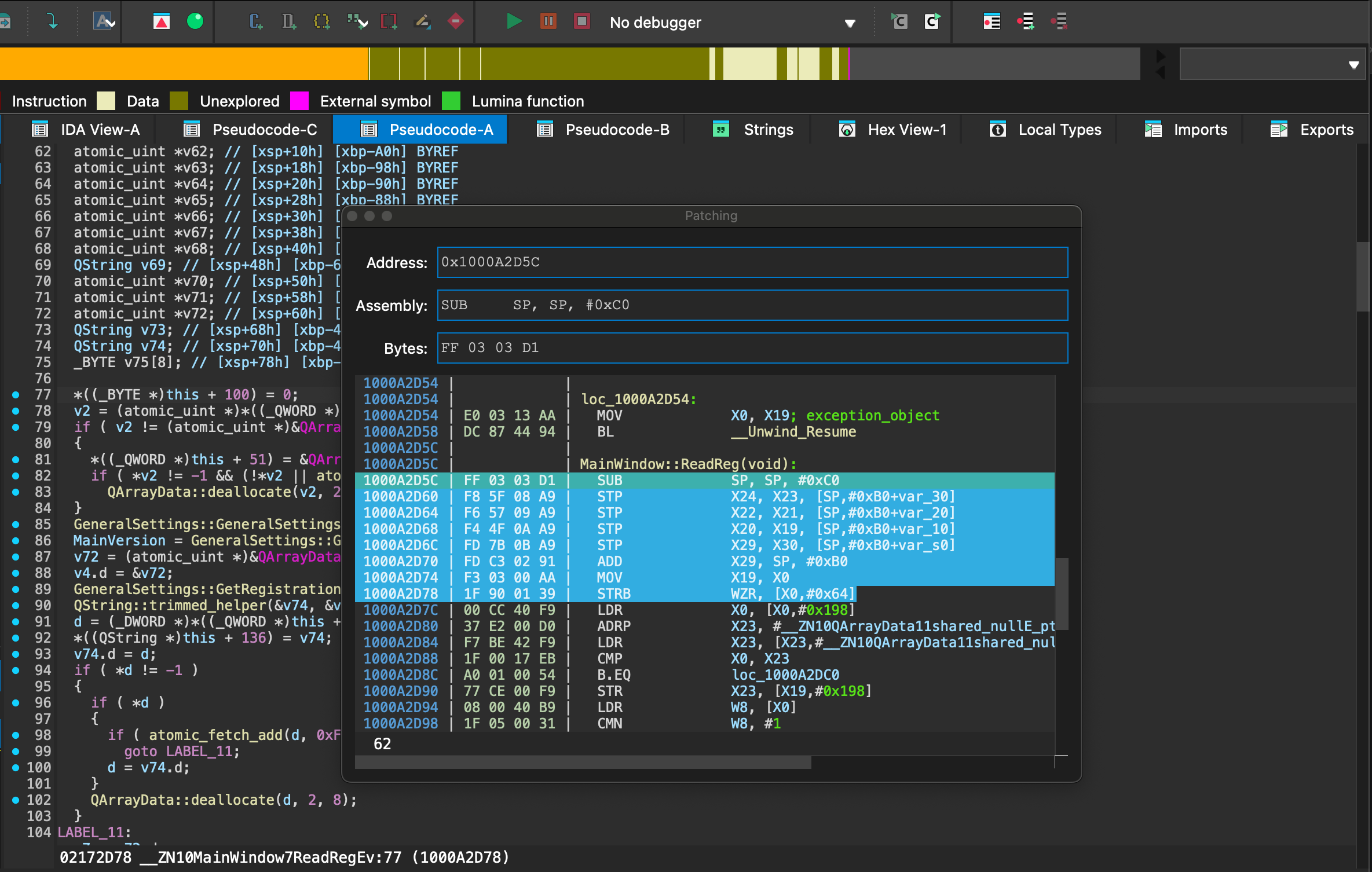Terminate process with red stop button
This screenshot has width=1372, height=872.
(581, 22)
